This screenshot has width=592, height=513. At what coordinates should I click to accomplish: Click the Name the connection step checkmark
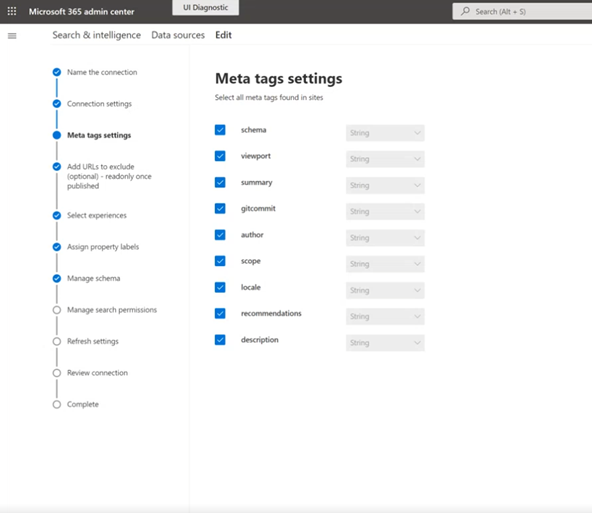click(57, 72)
